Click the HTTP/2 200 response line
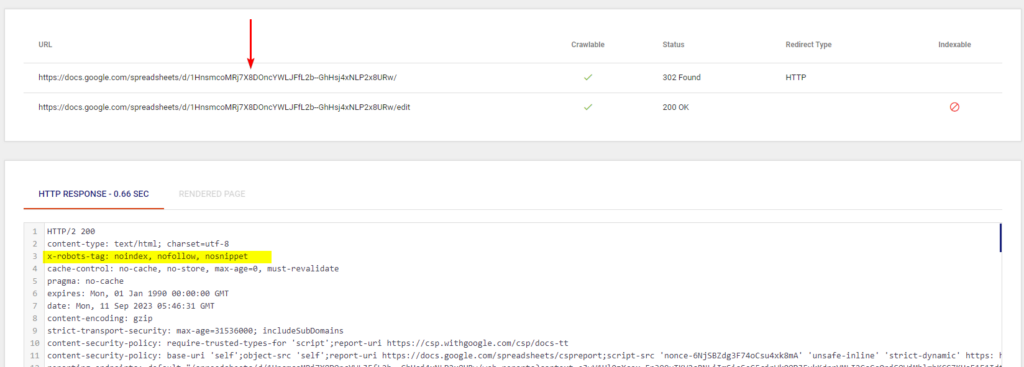Image resolution: width=1024 pixels, height=367 pixels. click(x=72, y=231)
